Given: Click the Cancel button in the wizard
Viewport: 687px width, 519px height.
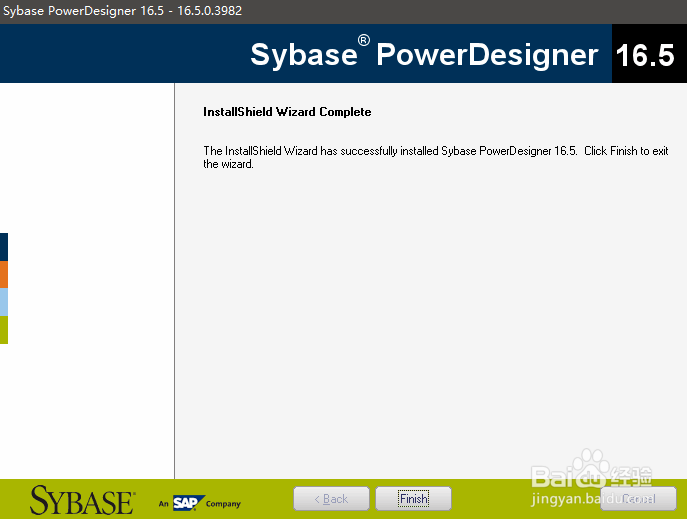Looking at the screenshot, I should 638,498.
